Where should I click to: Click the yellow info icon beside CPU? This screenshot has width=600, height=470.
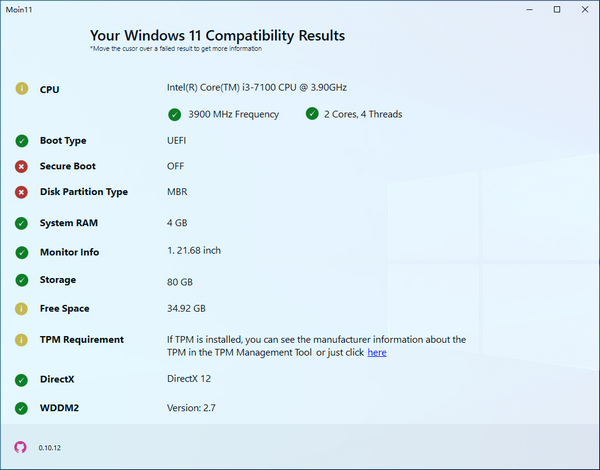pyautogui.click(x=22, y=88)
